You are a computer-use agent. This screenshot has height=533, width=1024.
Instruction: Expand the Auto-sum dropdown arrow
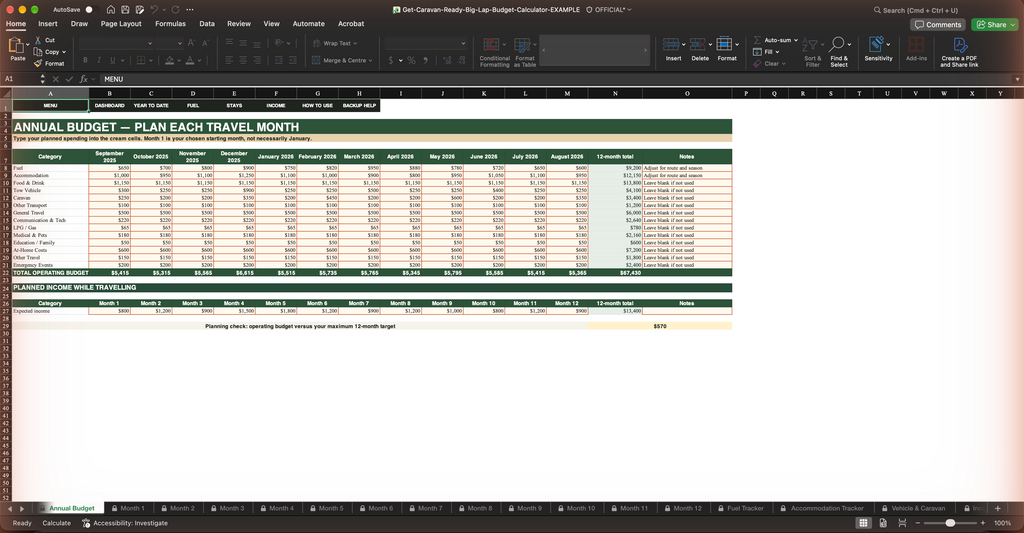point(795,40)
